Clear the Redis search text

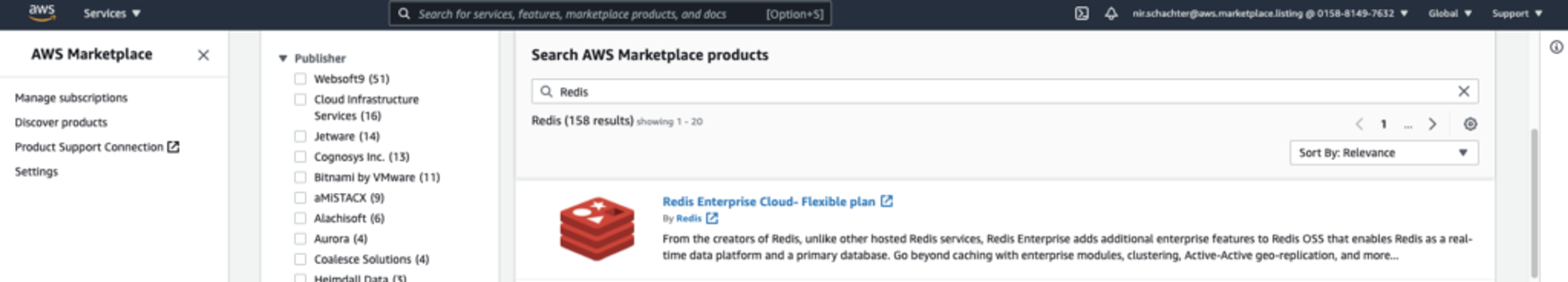pos(1463,92)
